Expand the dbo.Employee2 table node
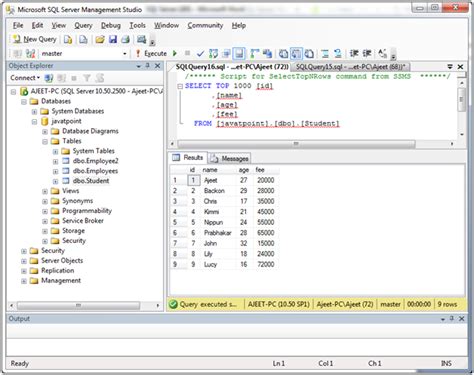 coord(55,162)
